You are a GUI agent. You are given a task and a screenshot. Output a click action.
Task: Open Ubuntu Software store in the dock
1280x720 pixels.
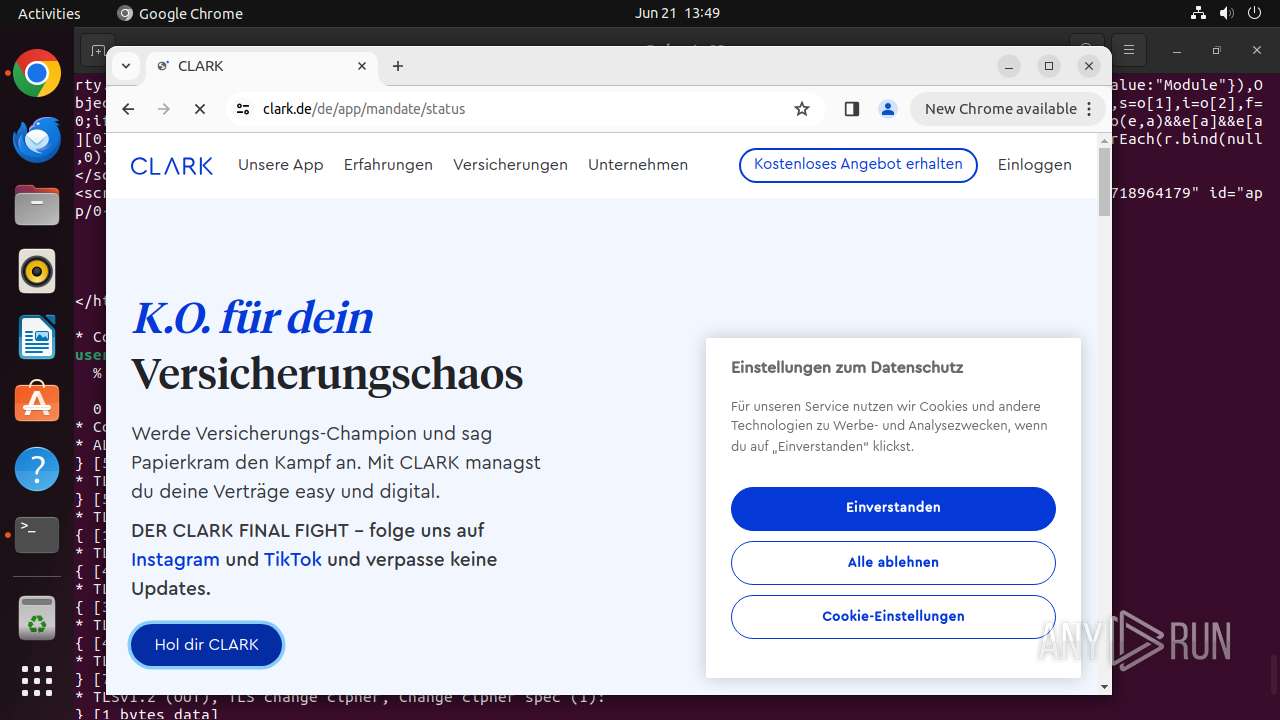[37, 403]
